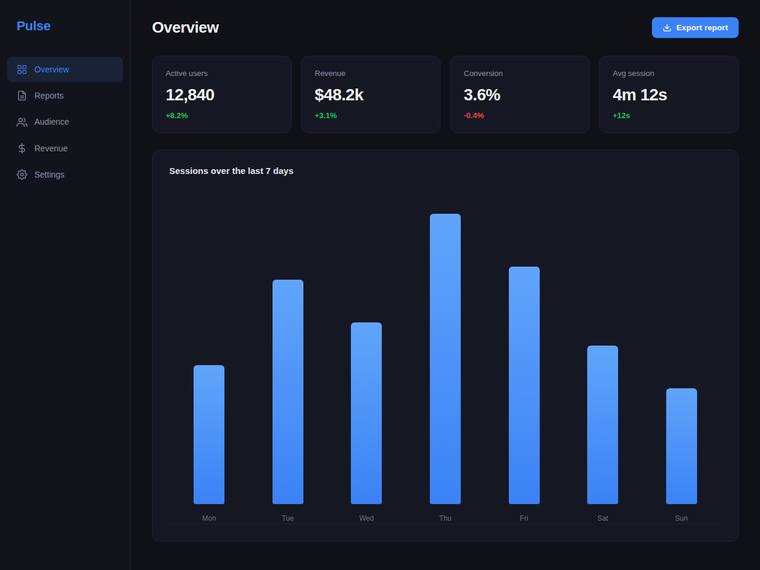The image size is (760, 570).
Task: Click the Sun axis label
Action: pos(681,518)
